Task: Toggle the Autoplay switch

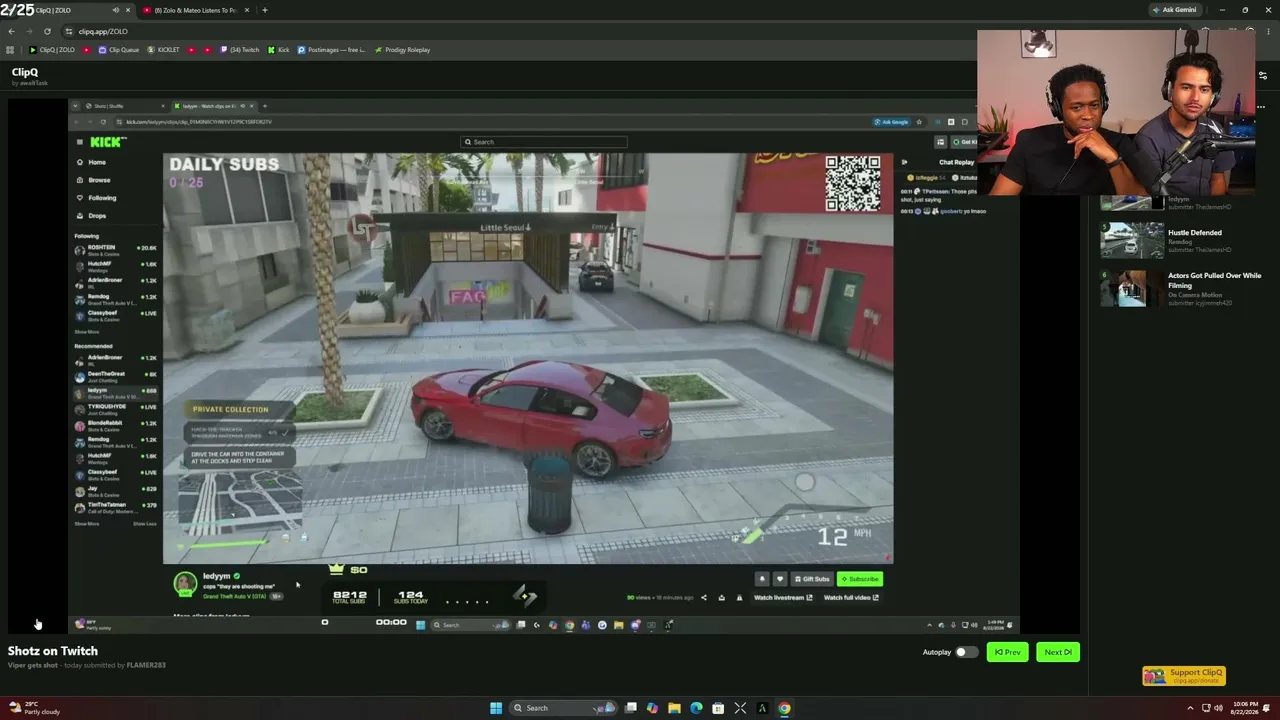Action: (965, 652)
